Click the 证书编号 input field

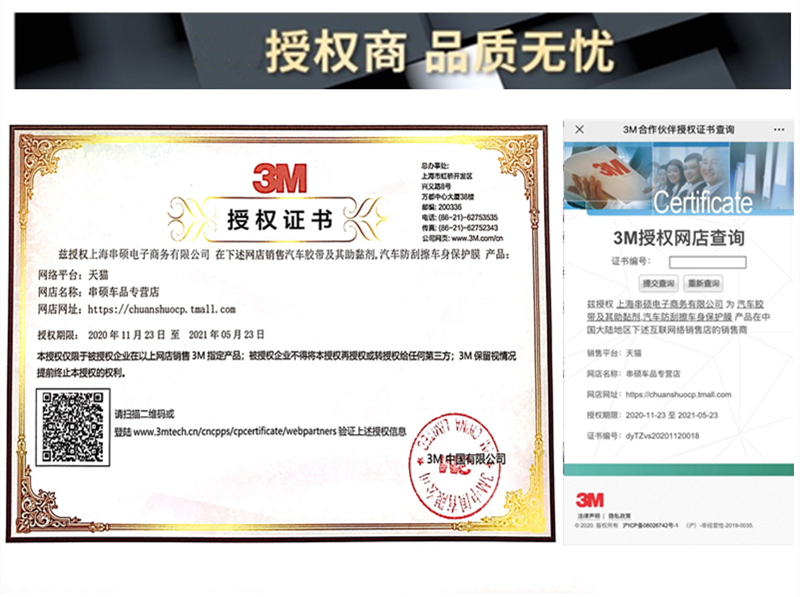click(707, 262)
